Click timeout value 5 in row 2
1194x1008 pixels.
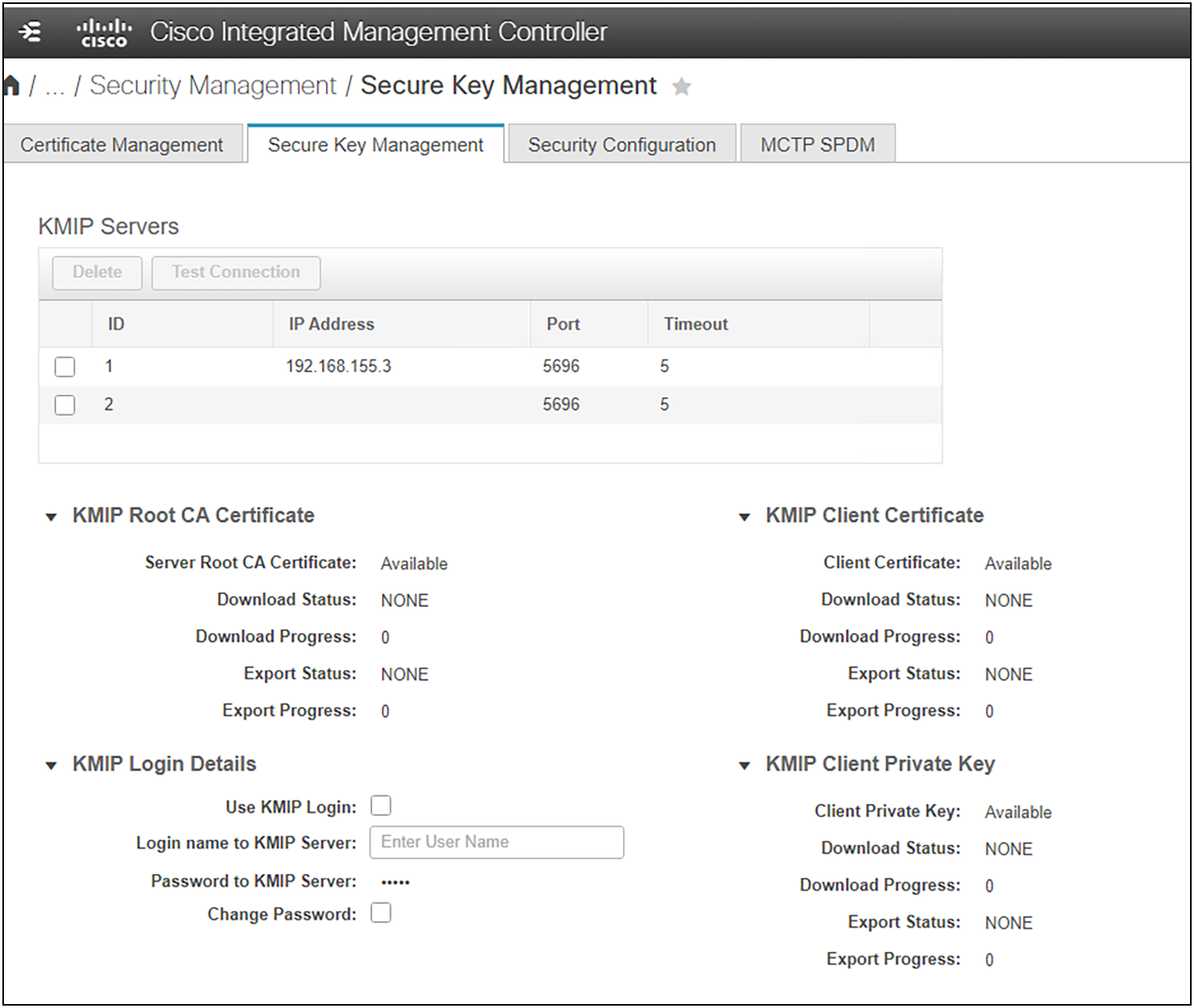(x=664, y=404)
